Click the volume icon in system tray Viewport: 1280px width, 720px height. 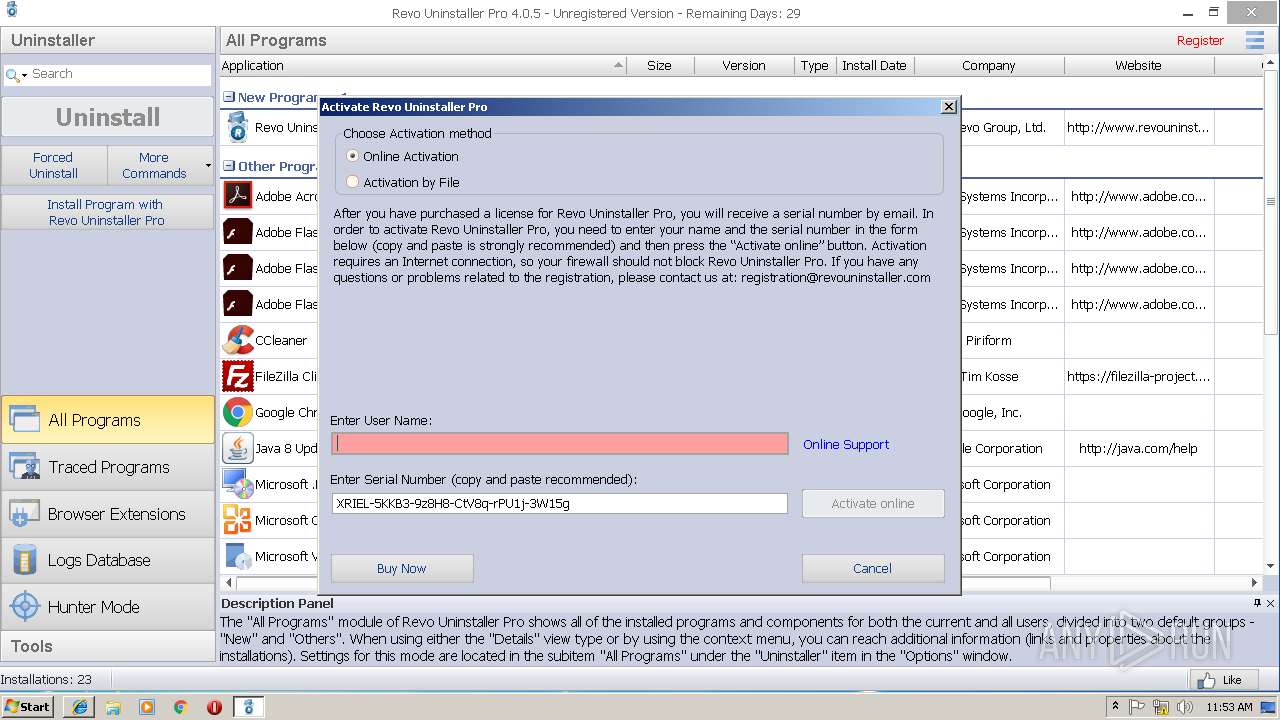point(1186,707)
